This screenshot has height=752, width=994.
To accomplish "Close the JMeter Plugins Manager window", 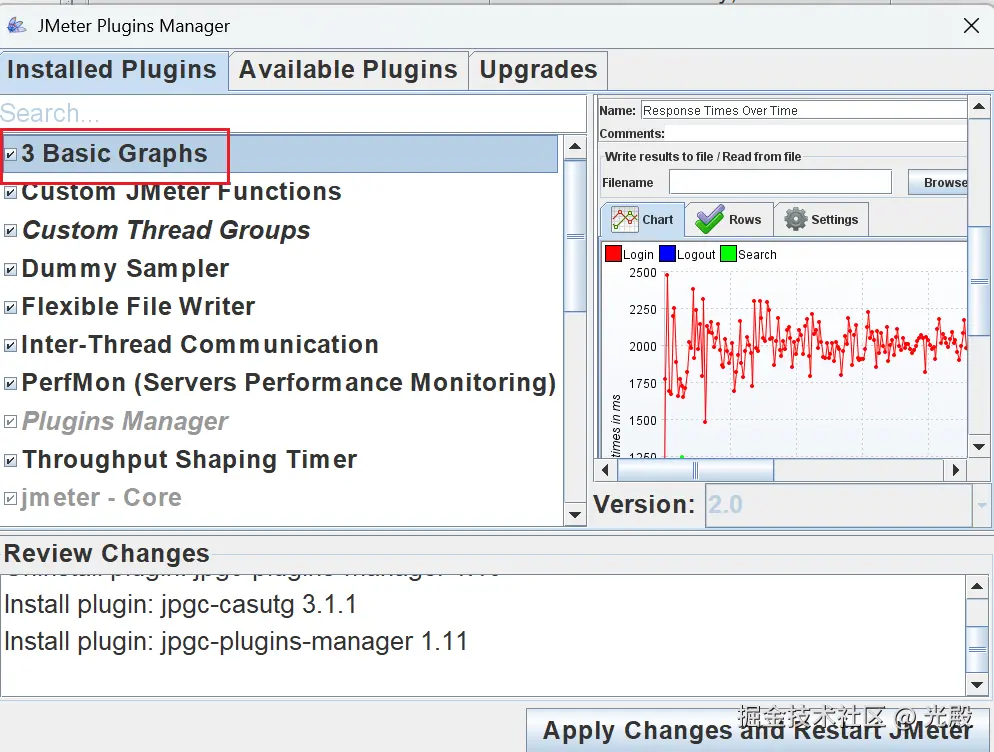I will pyautogui.click(x=971, y=26).
